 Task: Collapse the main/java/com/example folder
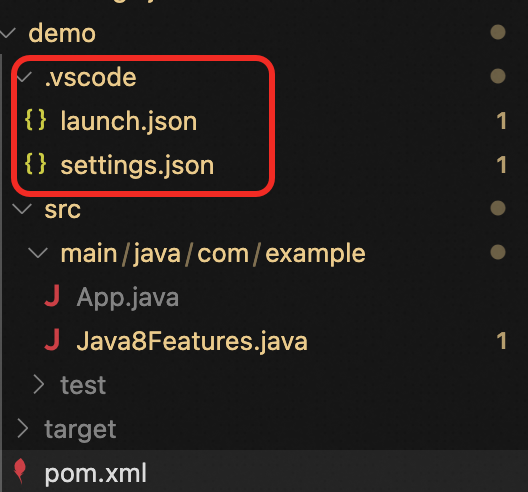pos(38,253)
